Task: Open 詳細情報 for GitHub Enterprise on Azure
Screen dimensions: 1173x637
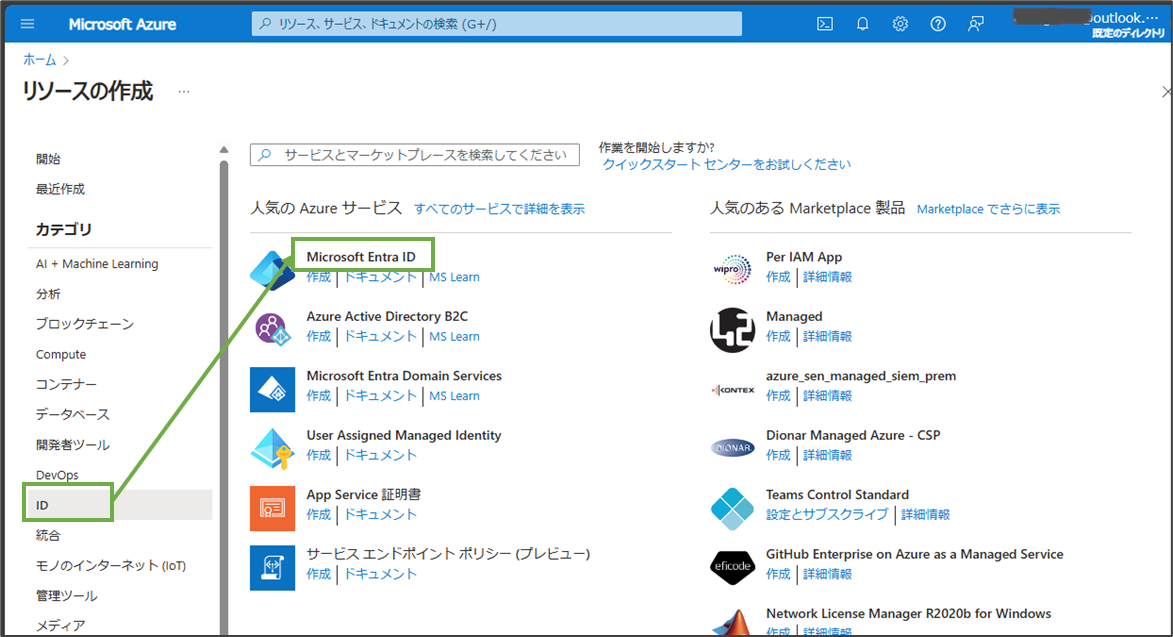Action: tap(827, 574)
